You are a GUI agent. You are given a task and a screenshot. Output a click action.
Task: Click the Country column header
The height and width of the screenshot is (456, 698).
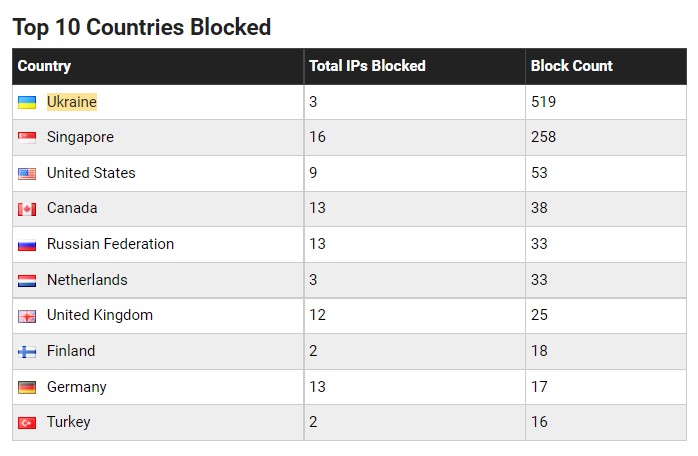pos(44,66)
